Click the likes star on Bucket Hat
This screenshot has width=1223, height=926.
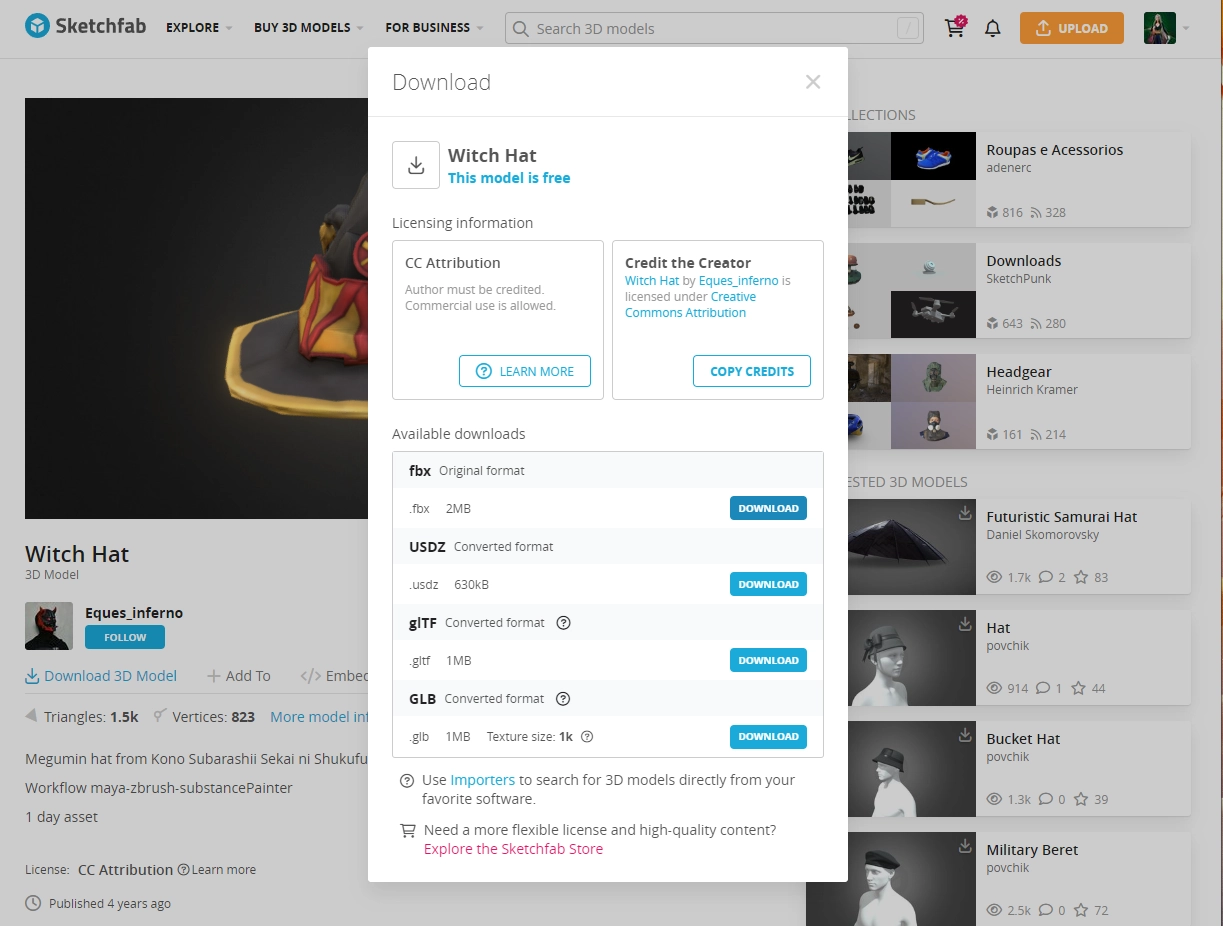(1080, 799)
